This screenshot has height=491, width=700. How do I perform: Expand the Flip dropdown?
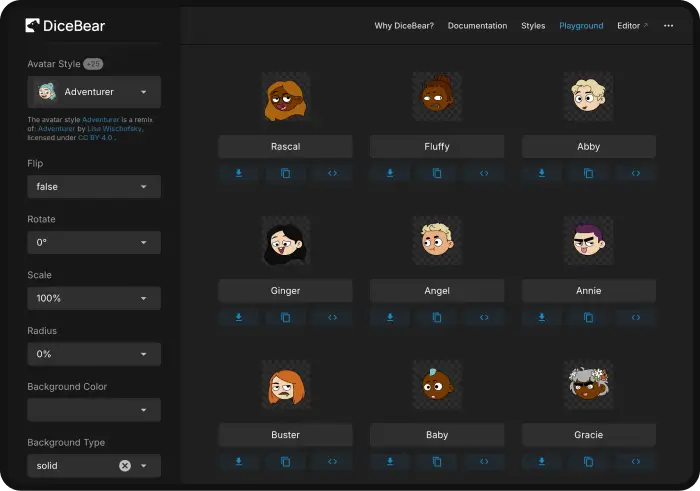coord(94,187)
